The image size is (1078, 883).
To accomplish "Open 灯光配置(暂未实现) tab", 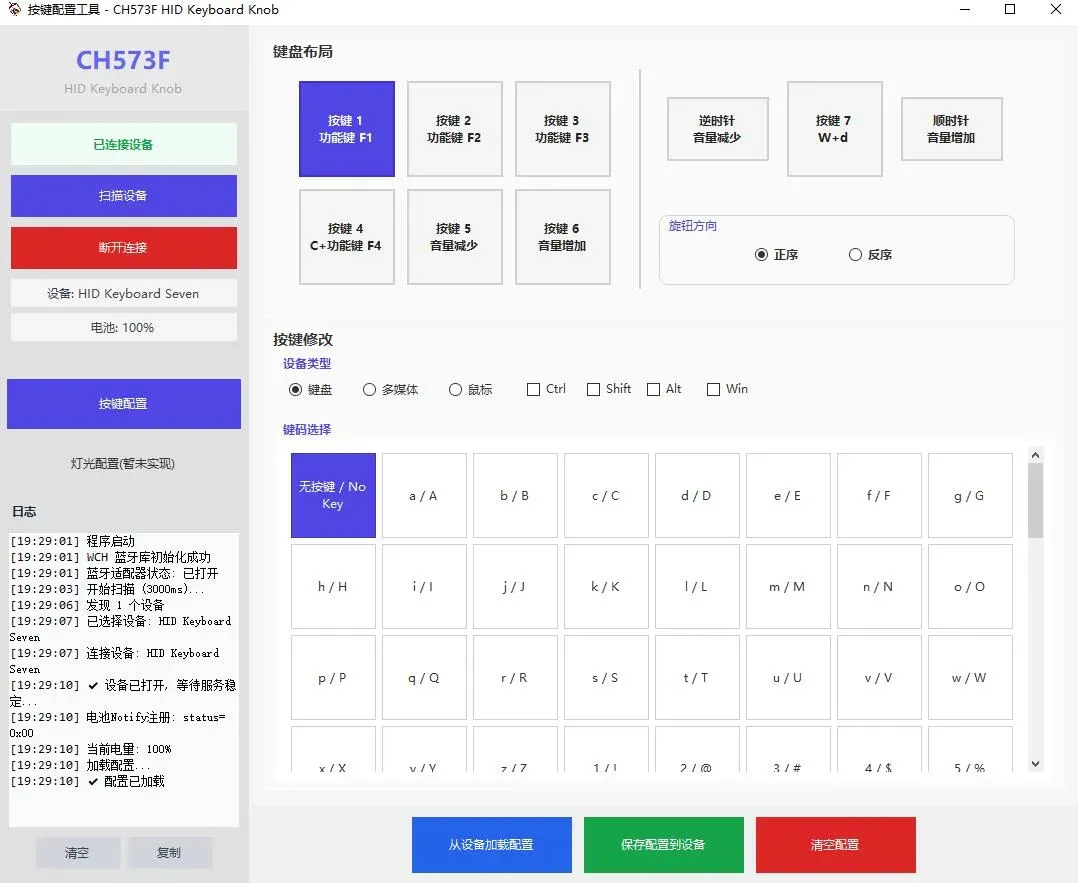I will [123, 464].
